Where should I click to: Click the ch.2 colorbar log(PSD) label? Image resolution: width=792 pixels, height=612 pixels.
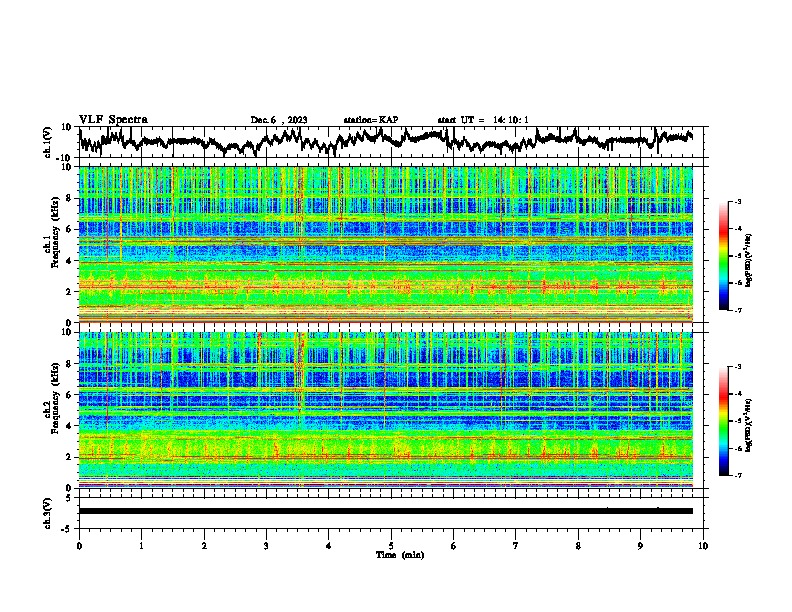pos(750,425)
